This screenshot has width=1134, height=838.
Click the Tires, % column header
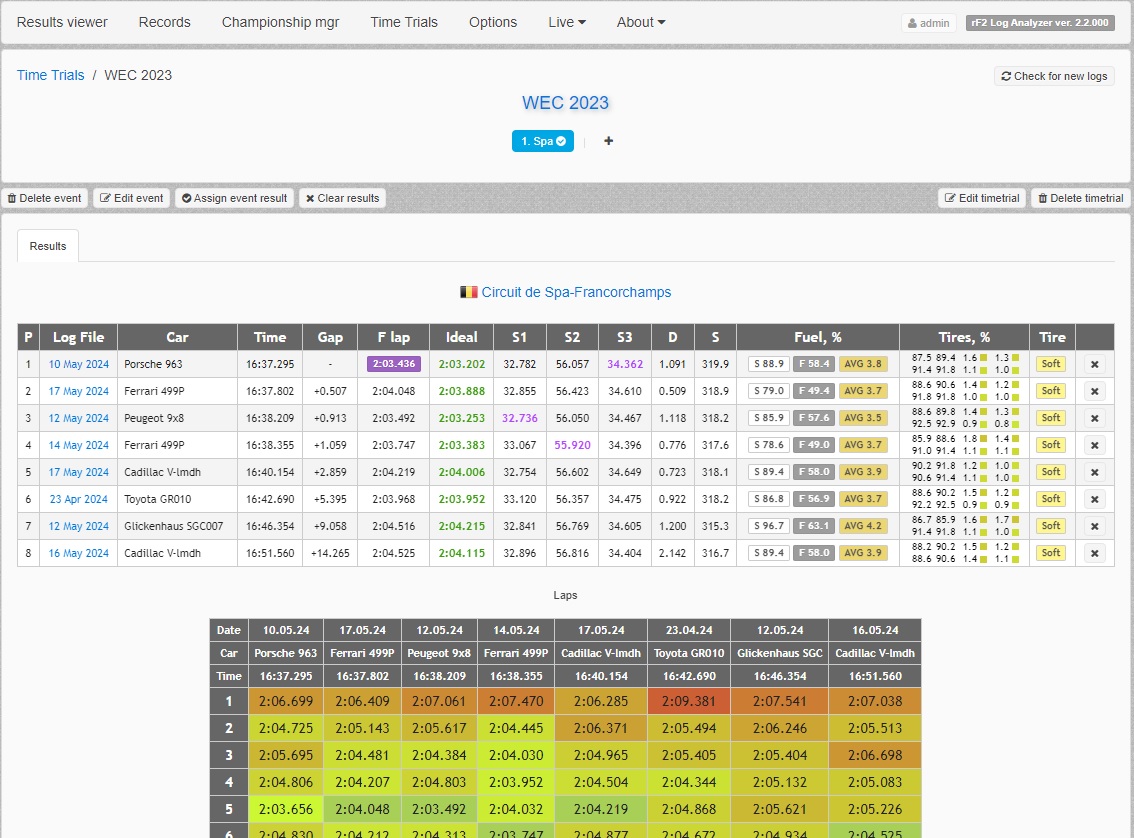point(964,337)
